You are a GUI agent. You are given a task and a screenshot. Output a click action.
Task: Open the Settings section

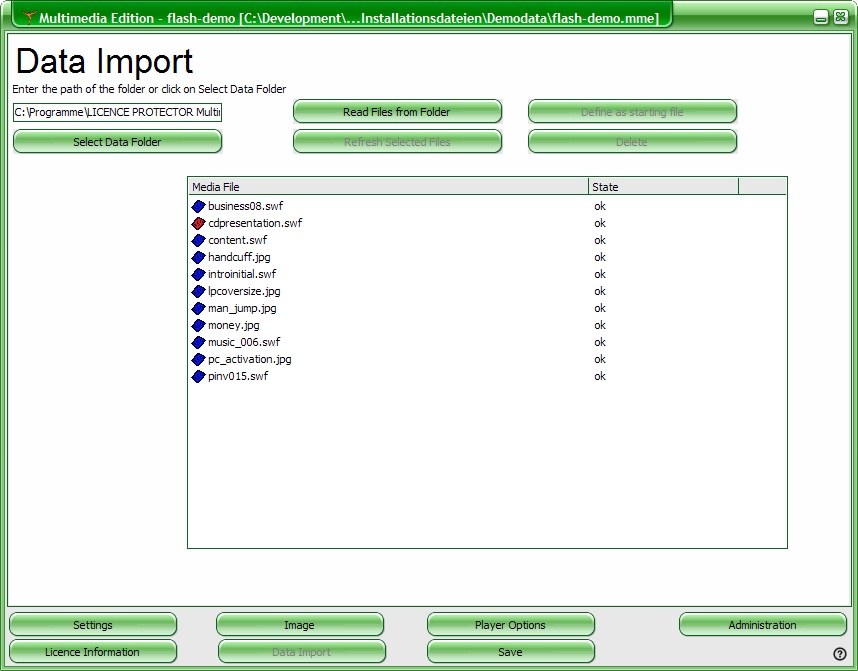(93, 625)
